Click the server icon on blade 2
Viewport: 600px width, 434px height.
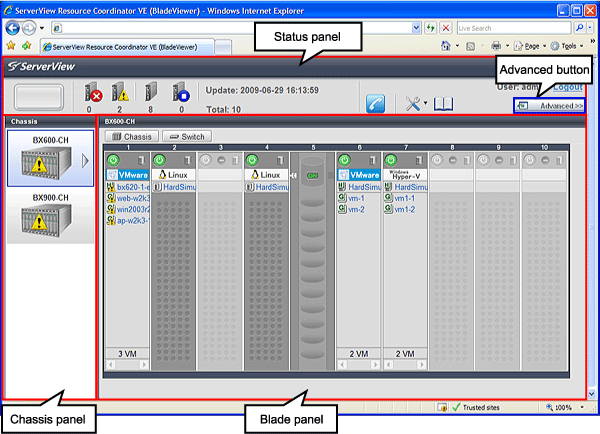point(188,160)
